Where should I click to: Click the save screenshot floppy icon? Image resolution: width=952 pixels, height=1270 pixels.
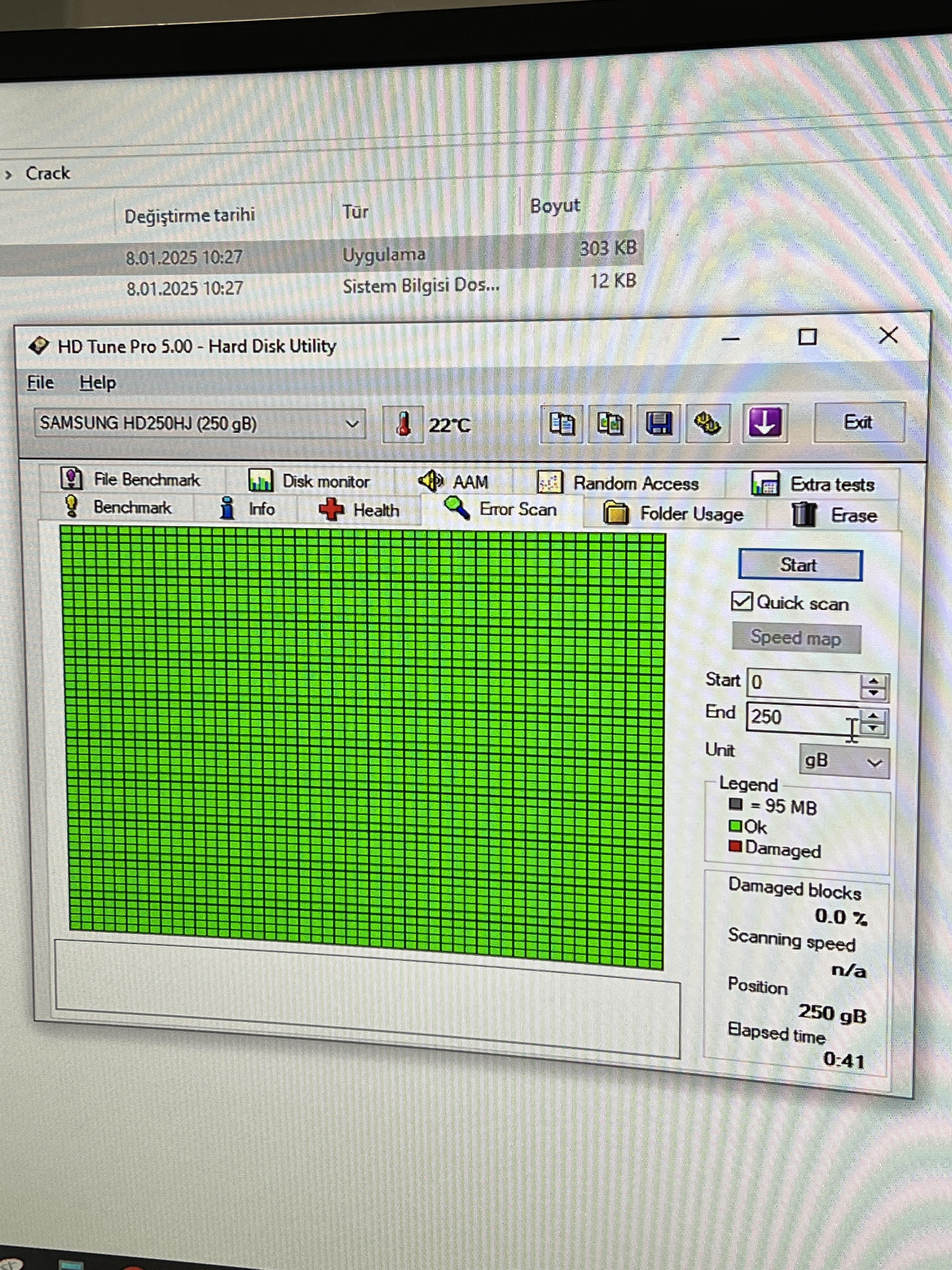tap(659, 424)
